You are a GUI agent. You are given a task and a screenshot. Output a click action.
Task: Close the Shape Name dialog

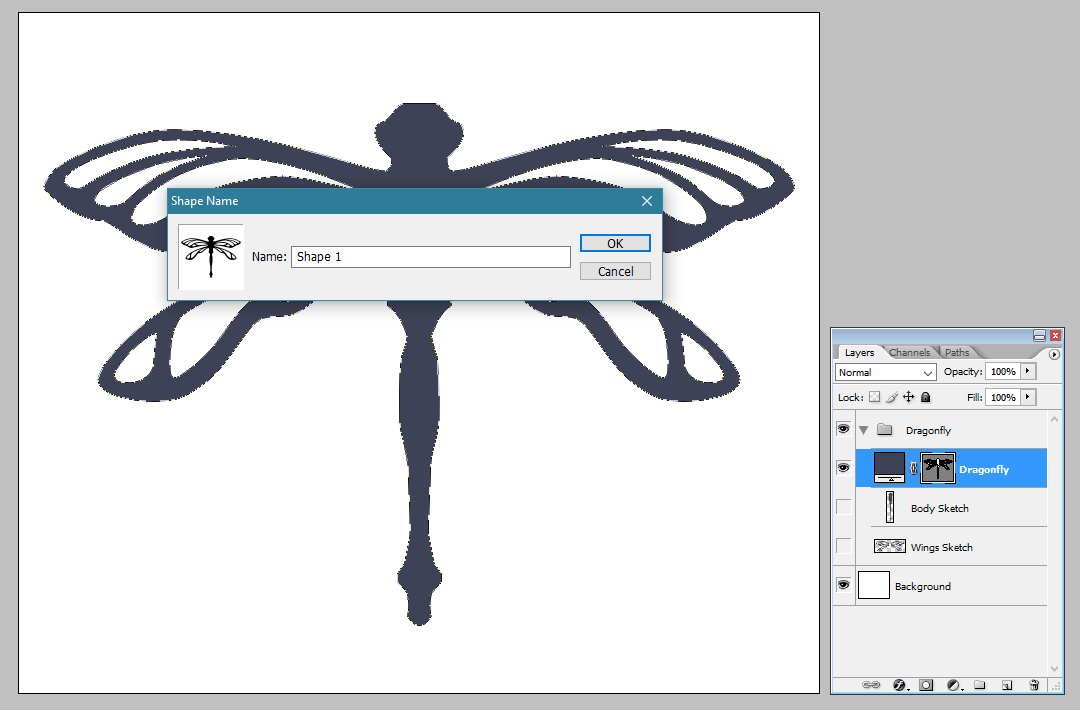coord(647,200)
